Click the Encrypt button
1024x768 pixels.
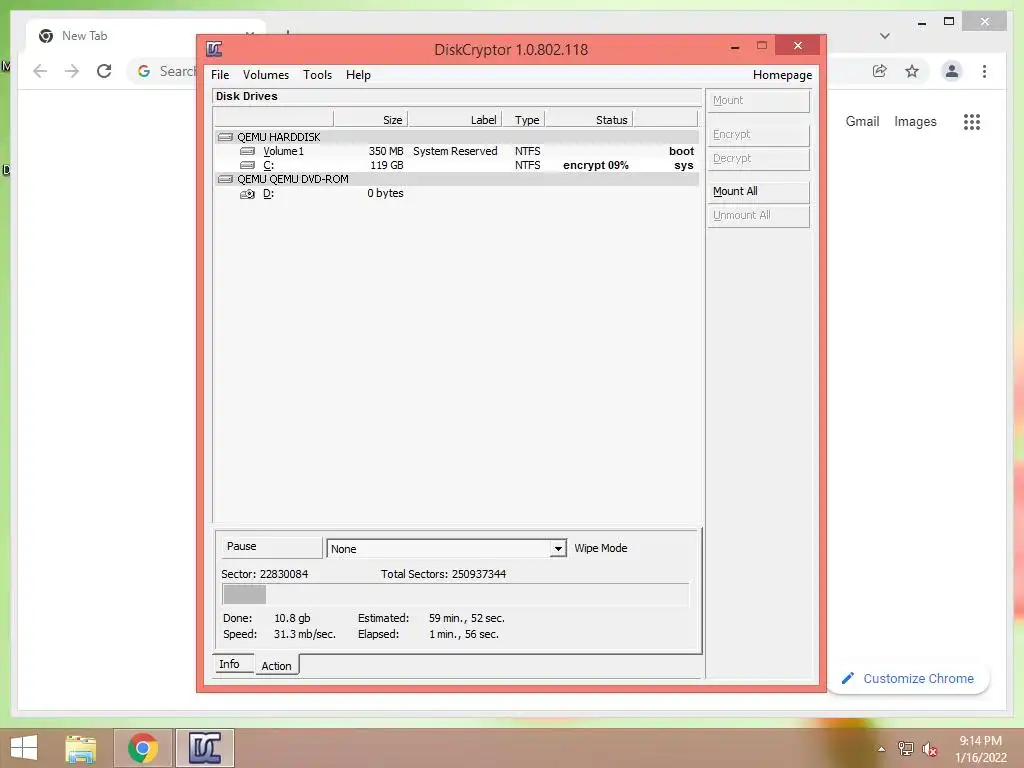point(758,135)
